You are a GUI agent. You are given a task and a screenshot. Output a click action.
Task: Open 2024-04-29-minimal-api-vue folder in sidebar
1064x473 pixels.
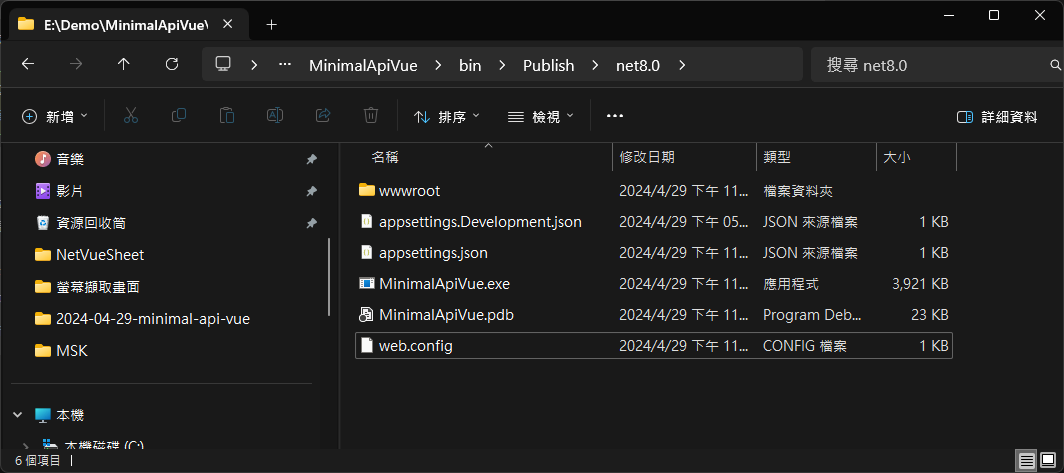(153, 319)
